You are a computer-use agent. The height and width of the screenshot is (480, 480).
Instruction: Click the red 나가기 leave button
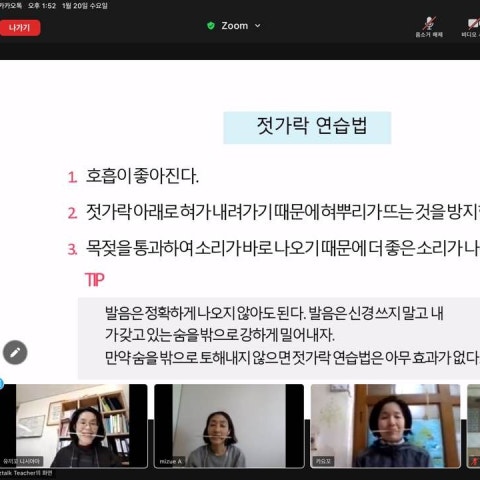(x=20, y=28)
